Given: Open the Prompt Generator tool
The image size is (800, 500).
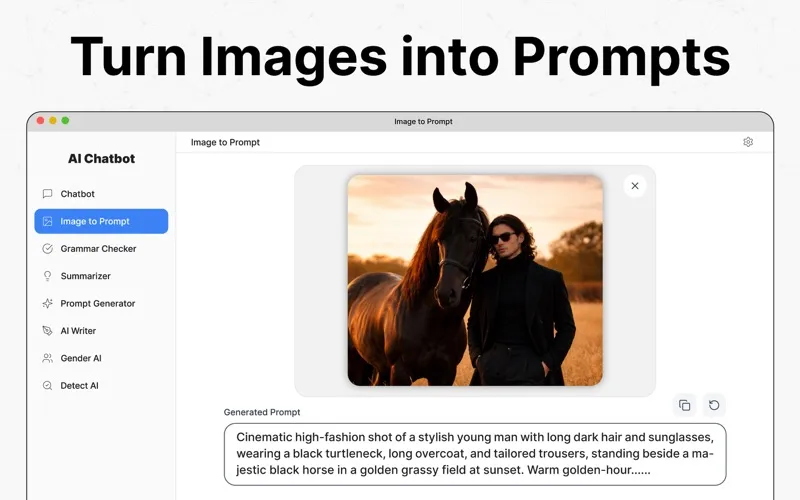Looking at the screenshot, I should [101, 304].
